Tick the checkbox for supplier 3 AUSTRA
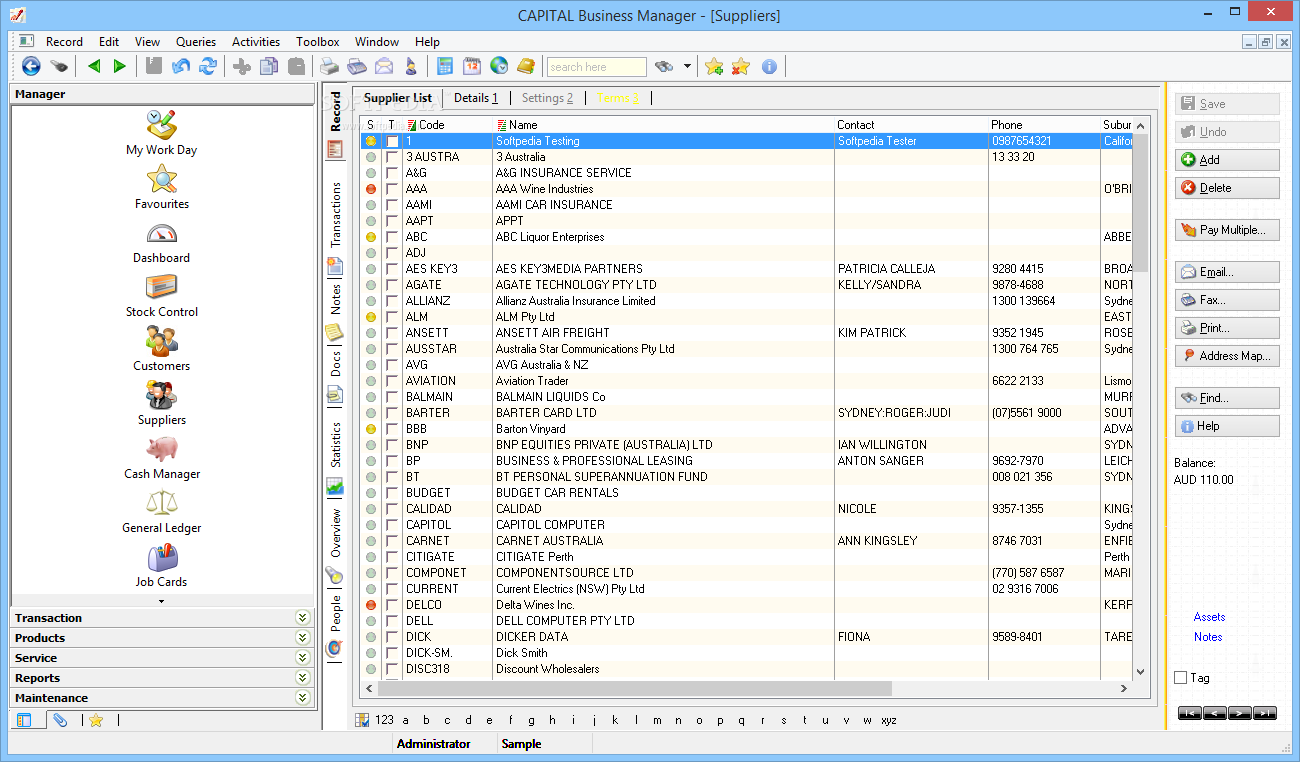Viewport: 1300px width, 762px height. pyautogui.click(x=391, y=157)
